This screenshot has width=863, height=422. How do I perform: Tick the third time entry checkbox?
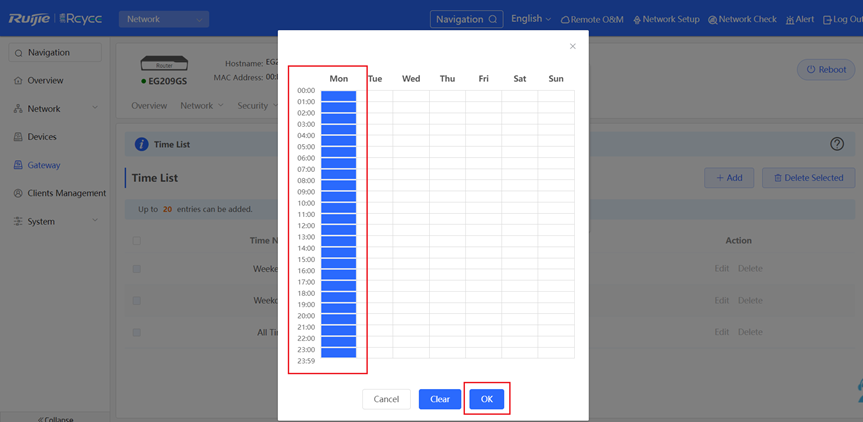coord(137,332)
